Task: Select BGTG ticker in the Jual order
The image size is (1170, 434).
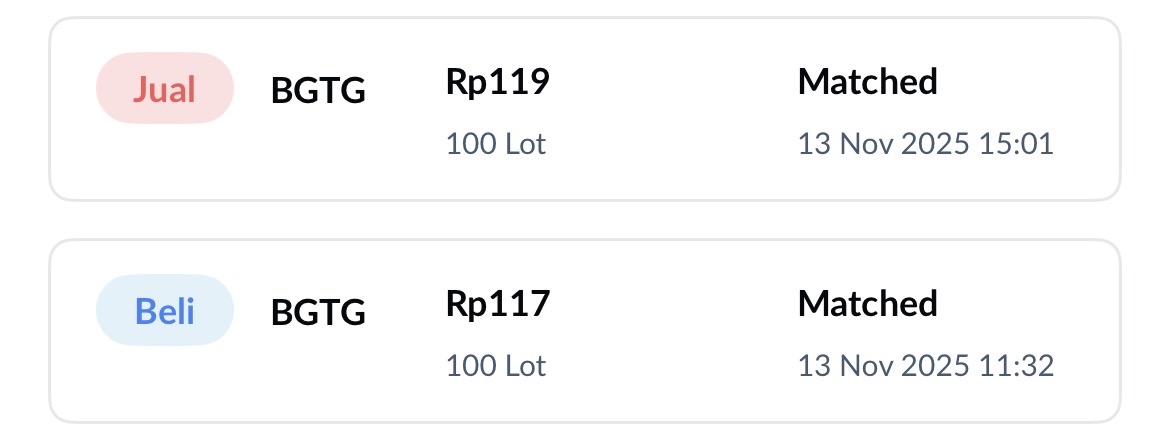Action: coord(318,92)
